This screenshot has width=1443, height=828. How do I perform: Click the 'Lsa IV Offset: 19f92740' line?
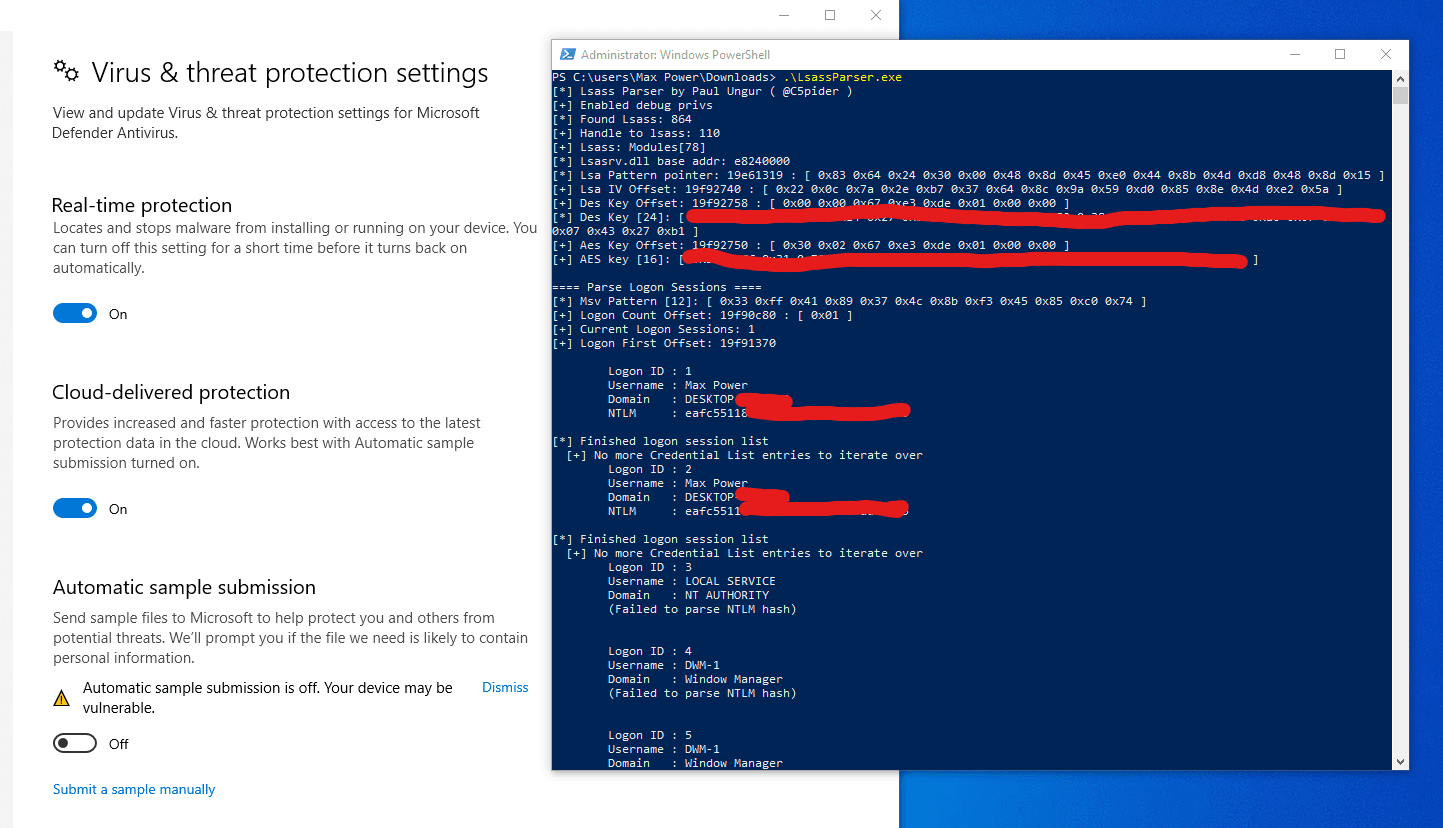pyautogui.click(x=947, y=189)
